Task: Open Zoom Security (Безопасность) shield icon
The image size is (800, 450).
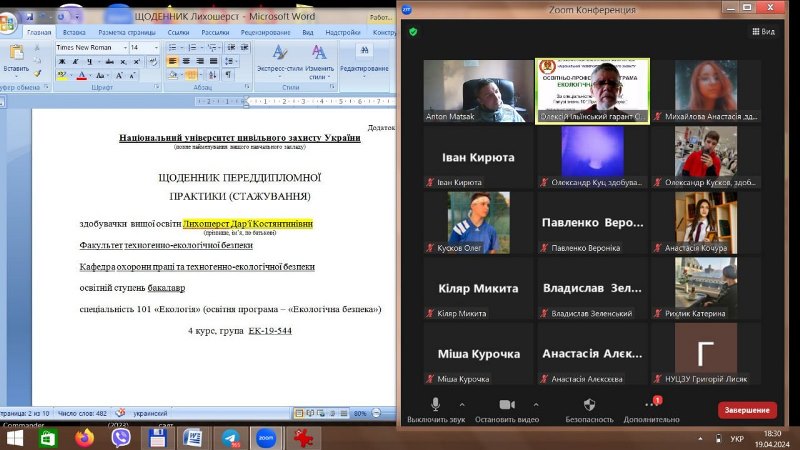Action: coord(589,404)
